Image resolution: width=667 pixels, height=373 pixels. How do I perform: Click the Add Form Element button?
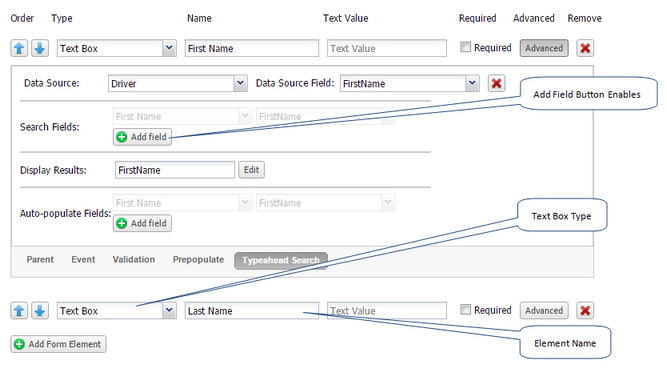tap(59, 344)
